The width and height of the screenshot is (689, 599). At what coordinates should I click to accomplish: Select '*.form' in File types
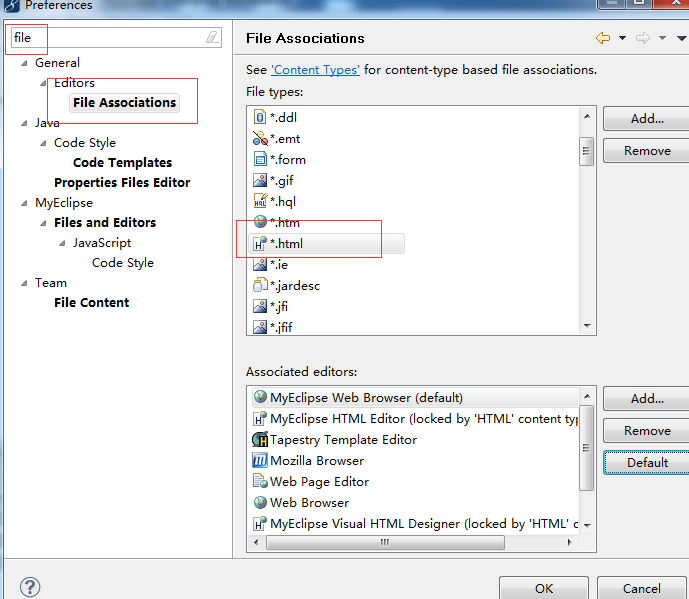(x=288, y=159)
